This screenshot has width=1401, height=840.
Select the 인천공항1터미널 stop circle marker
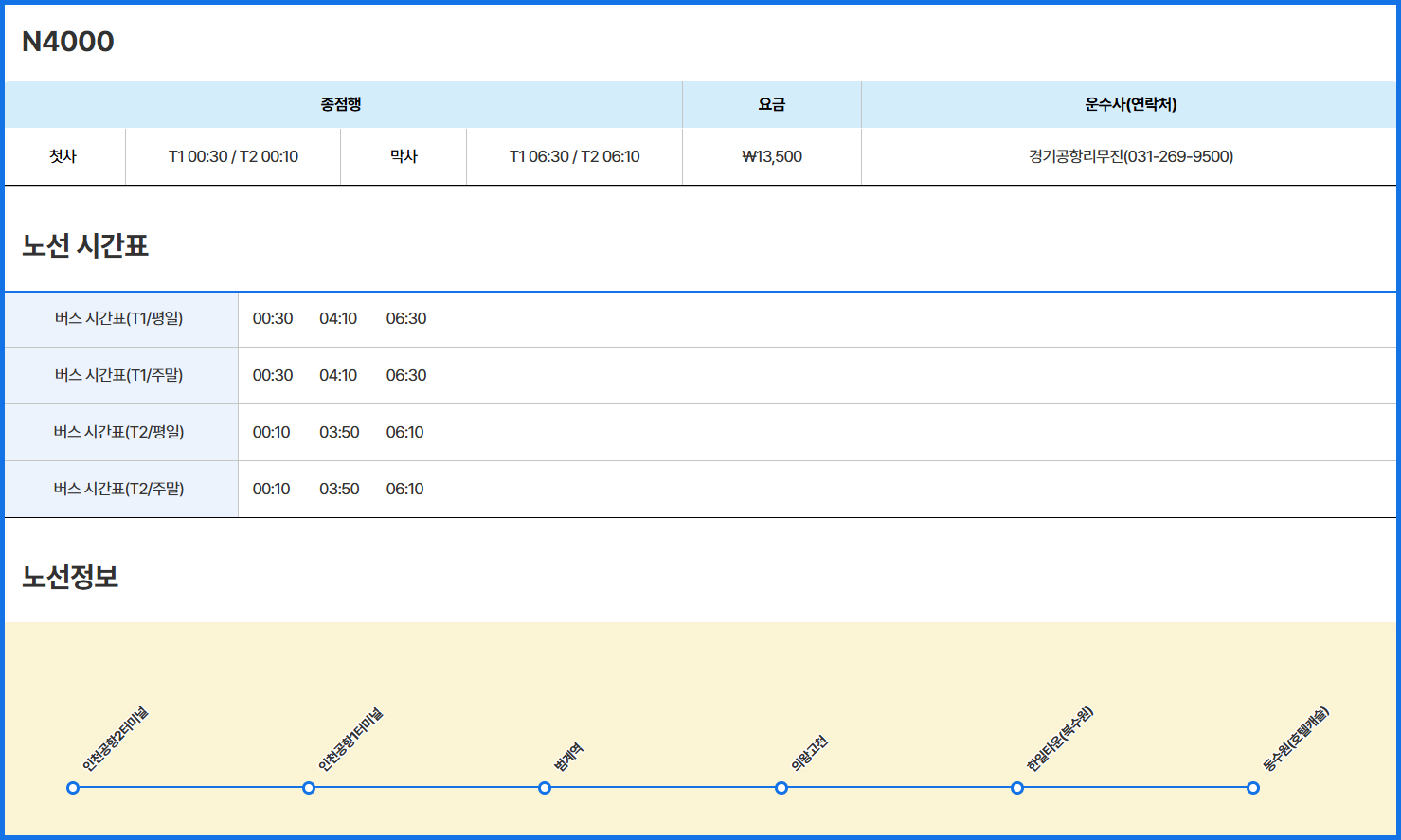(309, 788)
